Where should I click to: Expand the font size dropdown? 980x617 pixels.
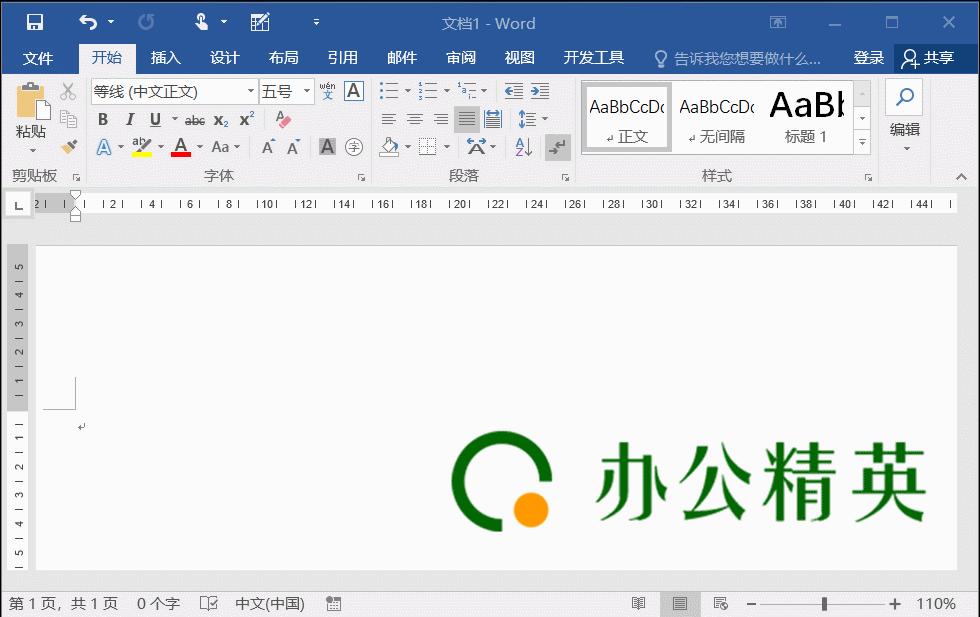[306, 89]
